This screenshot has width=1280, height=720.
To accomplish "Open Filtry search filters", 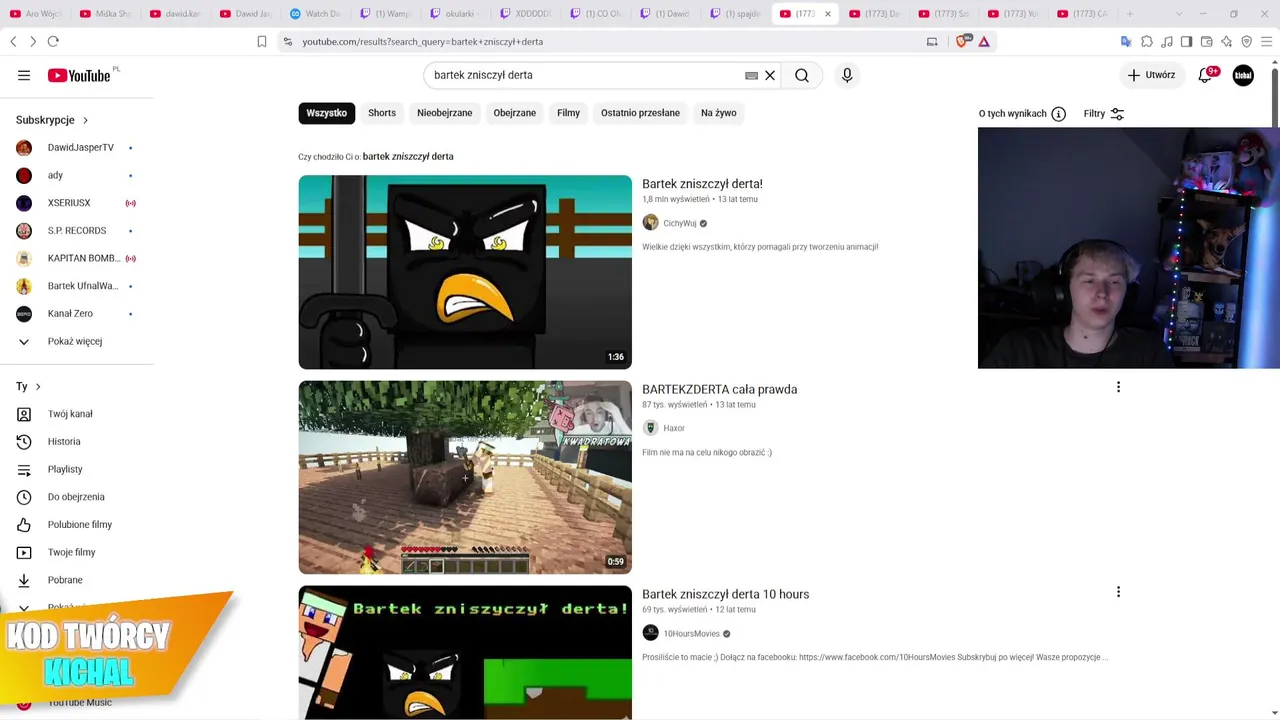I will coord(1104,114).
